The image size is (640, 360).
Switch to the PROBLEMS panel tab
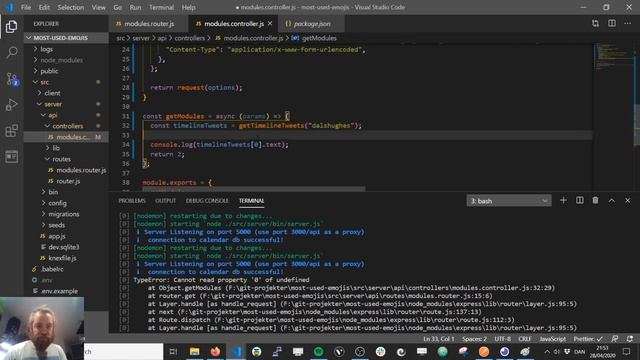[132, 201]
